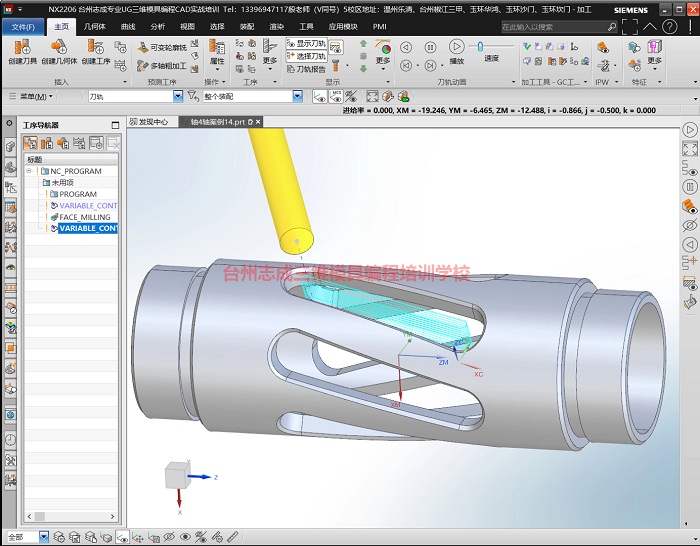
Task: Open the 全部 selection dropdown at bottom
Action: coord(44,537)
